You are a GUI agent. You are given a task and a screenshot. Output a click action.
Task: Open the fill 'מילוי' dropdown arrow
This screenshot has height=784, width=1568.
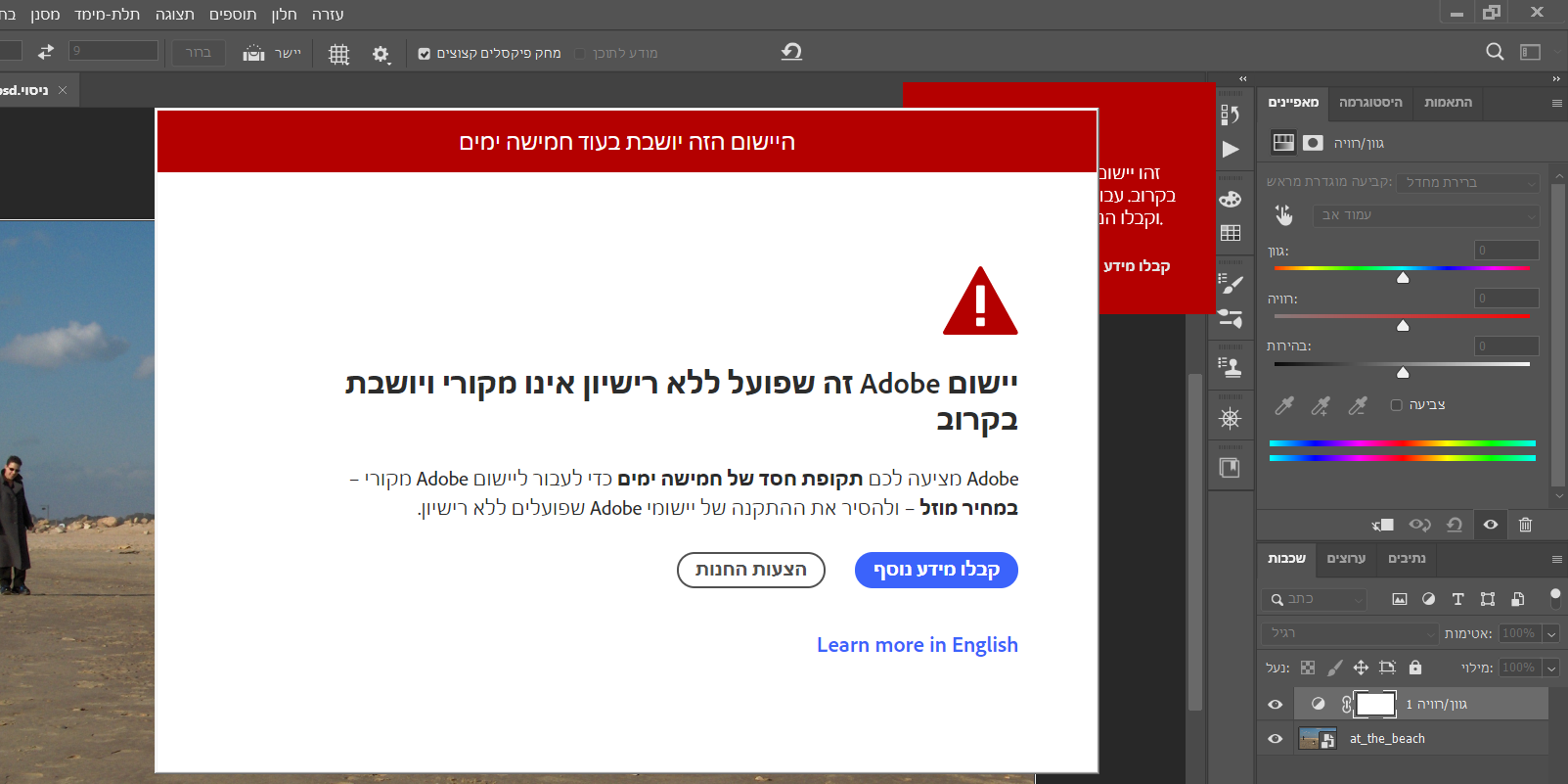[1550, 669]
